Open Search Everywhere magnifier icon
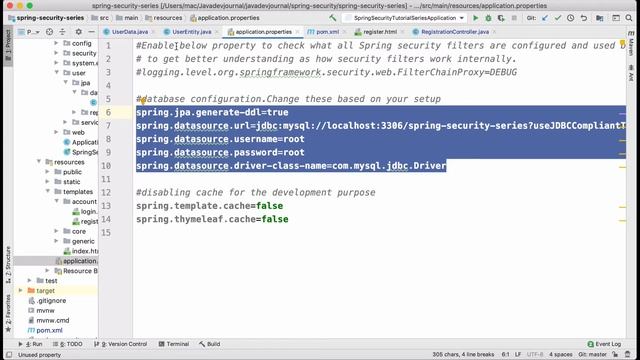640x360 pixels. pyautogui.click(x=629, y=18)
